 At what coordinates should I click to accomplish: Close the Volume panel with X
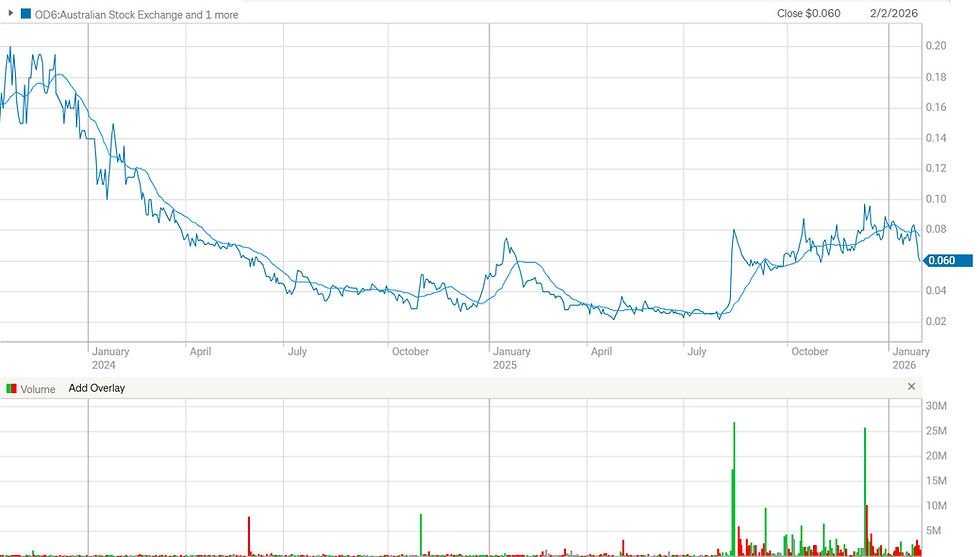click(911, 387)
